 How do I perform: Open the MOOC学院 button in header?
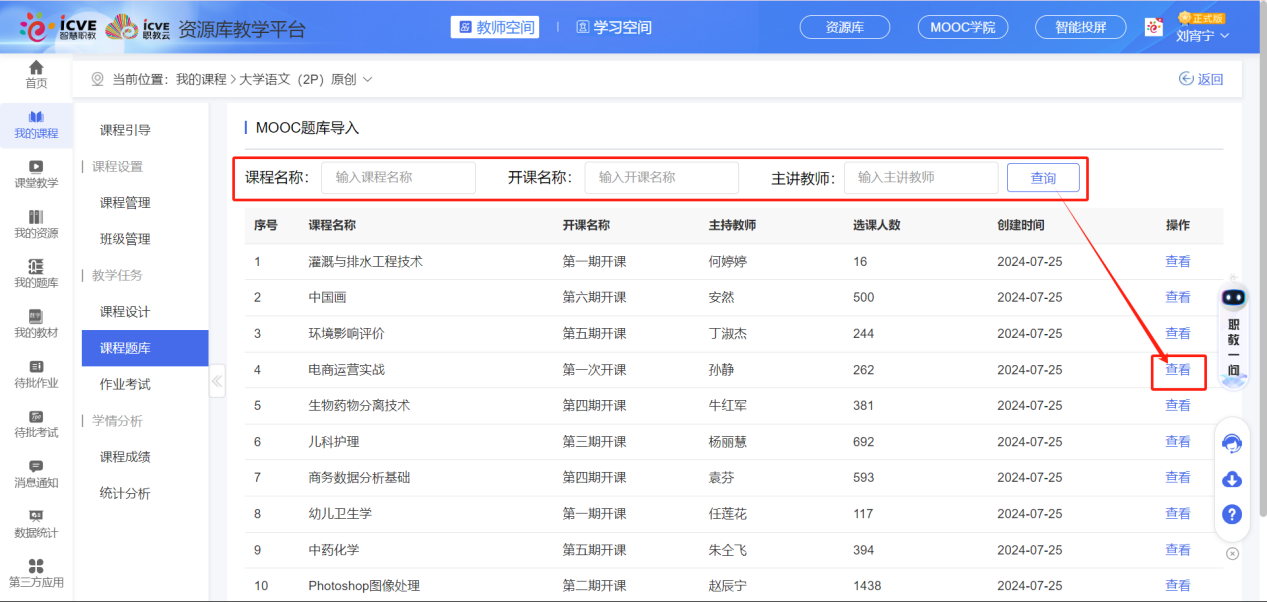(962, 27)
